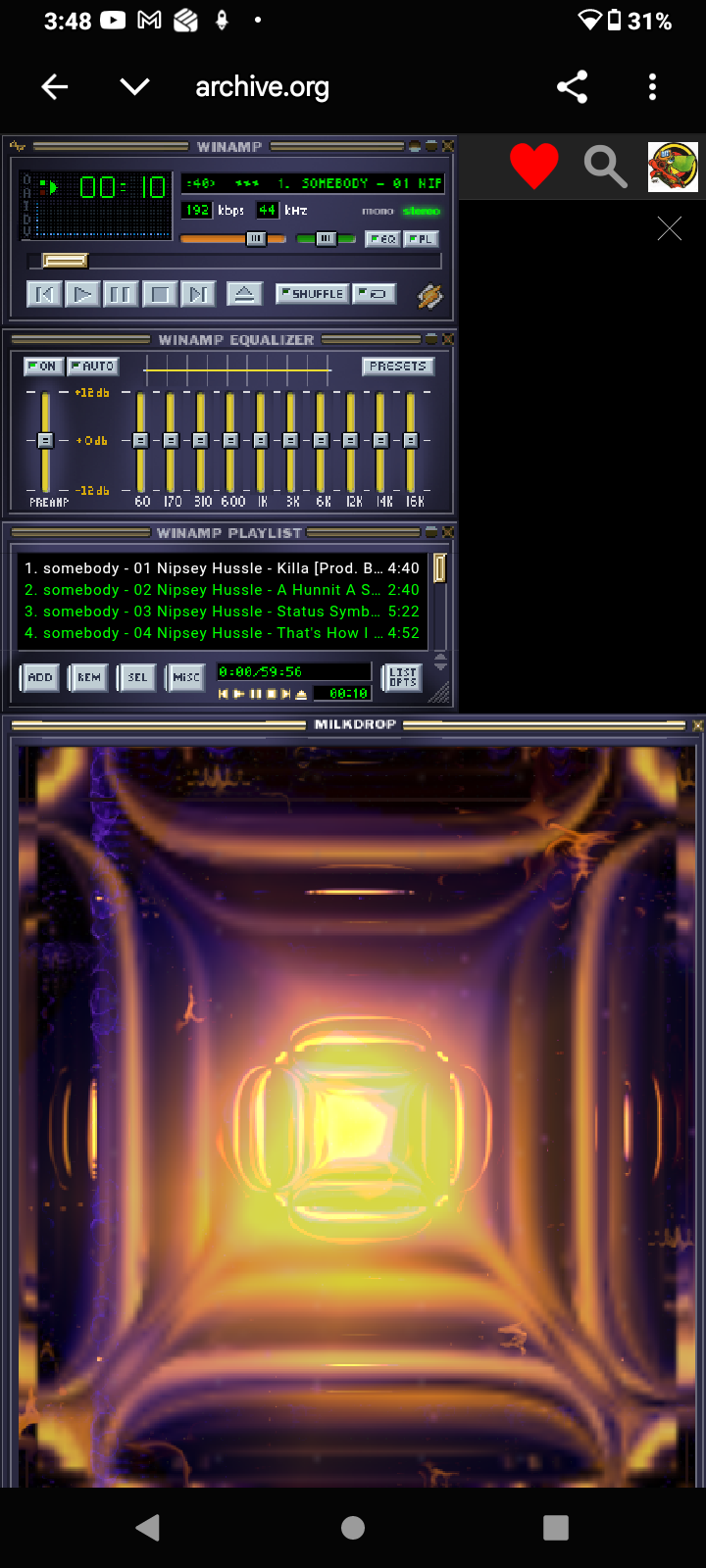The height and width of the screenshot is (1568, 706).
Task: Pause playback in the Winamp main window
Action: [120, 294]
